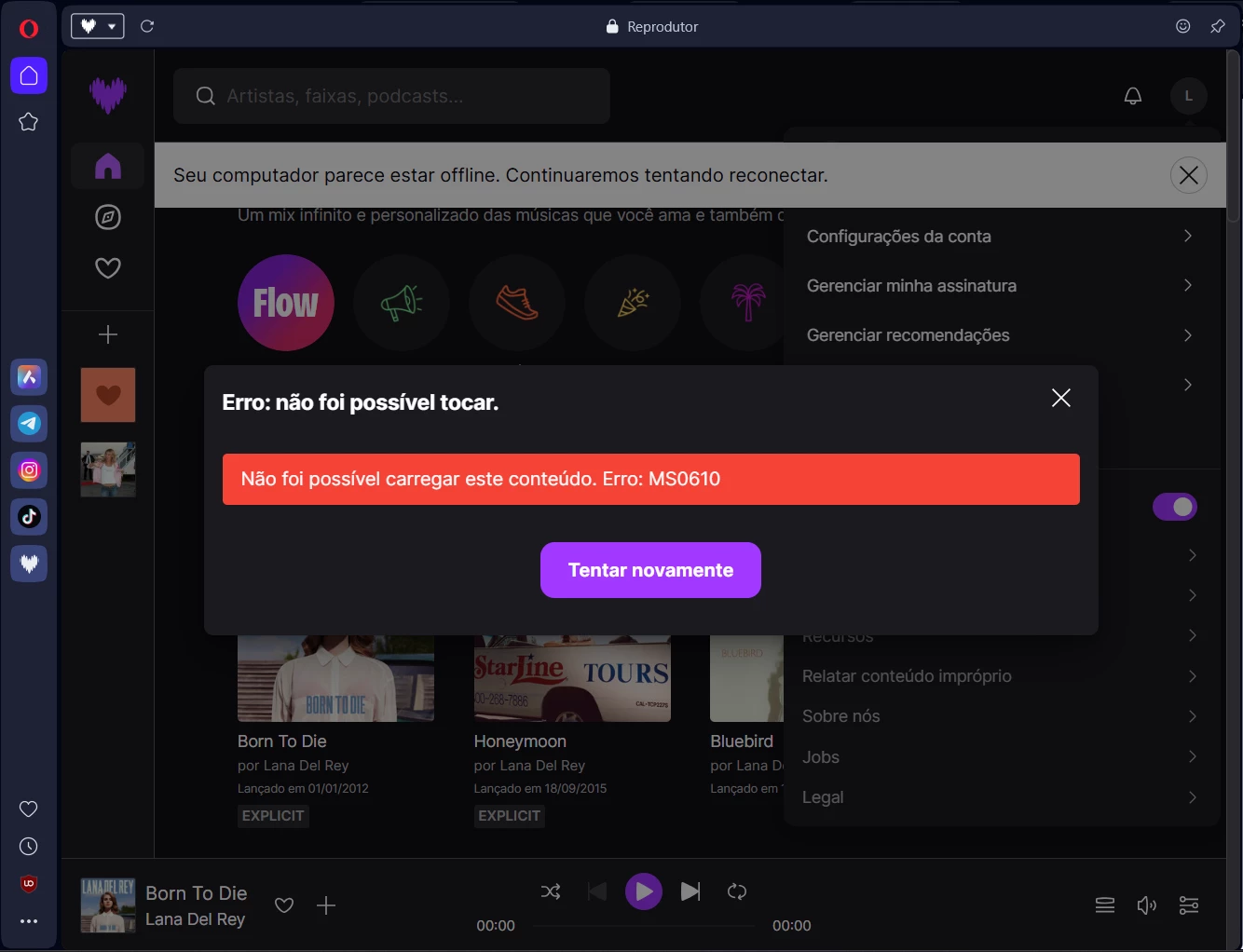This screenshot has height=952, width=1243.
Task: Expand chevron next to Legal
Action: tap(1193, 797)
